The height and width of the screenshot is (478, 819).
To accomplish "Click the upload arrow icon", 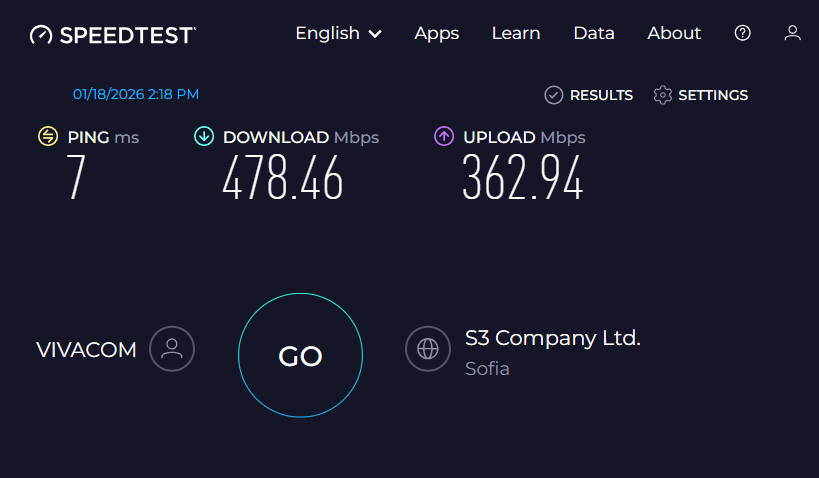I will click(x=444, y=137).
